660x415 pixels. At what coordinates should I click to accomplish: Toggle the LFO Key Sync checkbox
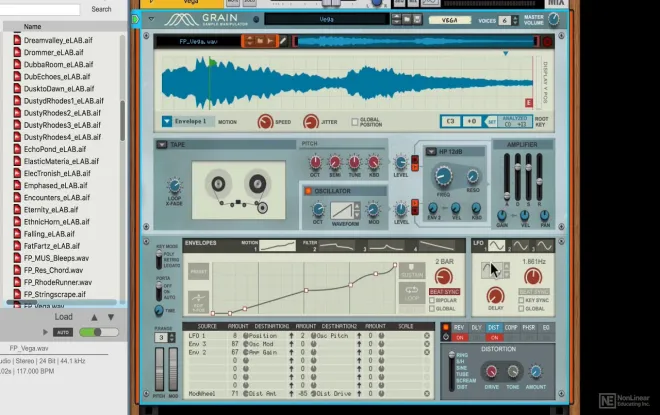521,300
